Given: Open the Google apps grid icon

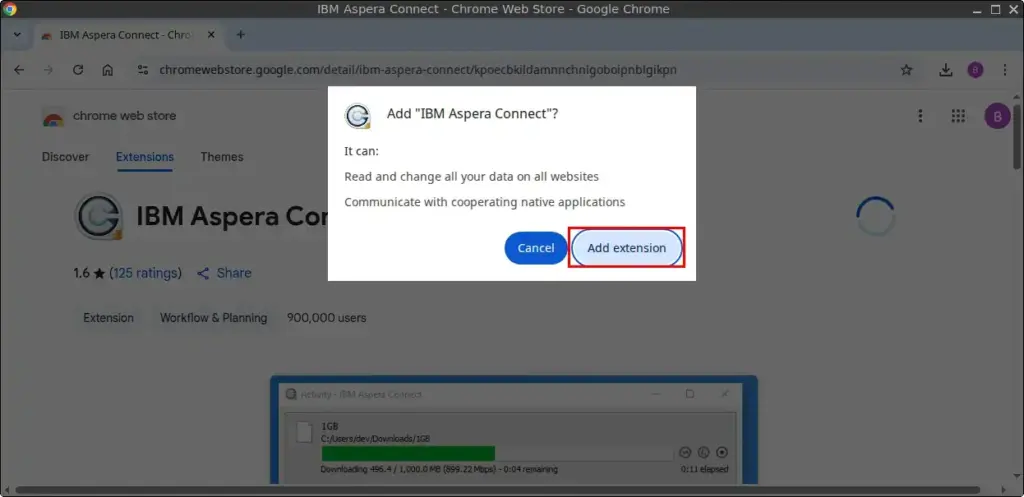Looking at the screenshot, I should click(958, 116).
